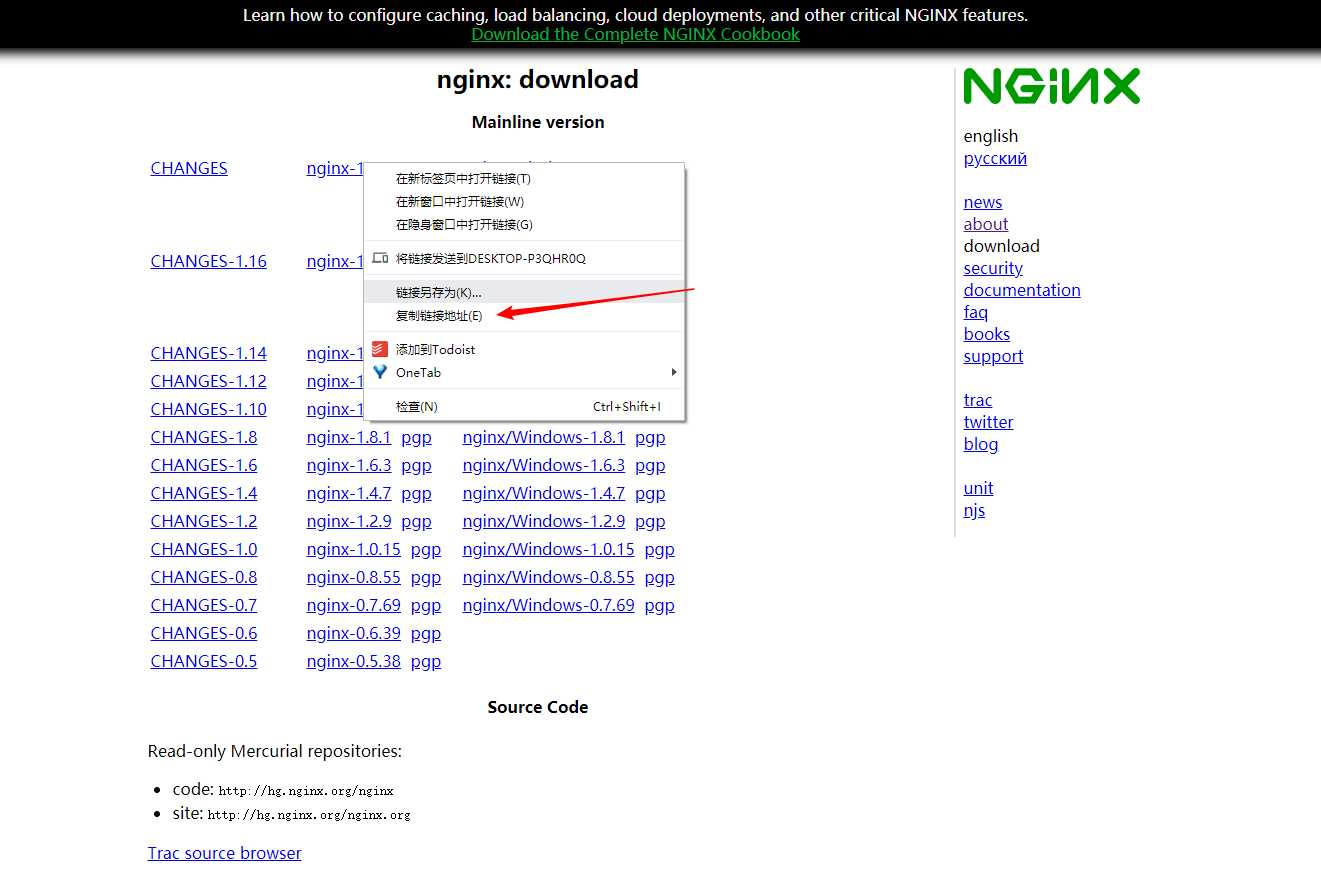Open the CHANGES-1.0 link
The width and height of the screenshot is (1321, 886).
tap(203, 549)
